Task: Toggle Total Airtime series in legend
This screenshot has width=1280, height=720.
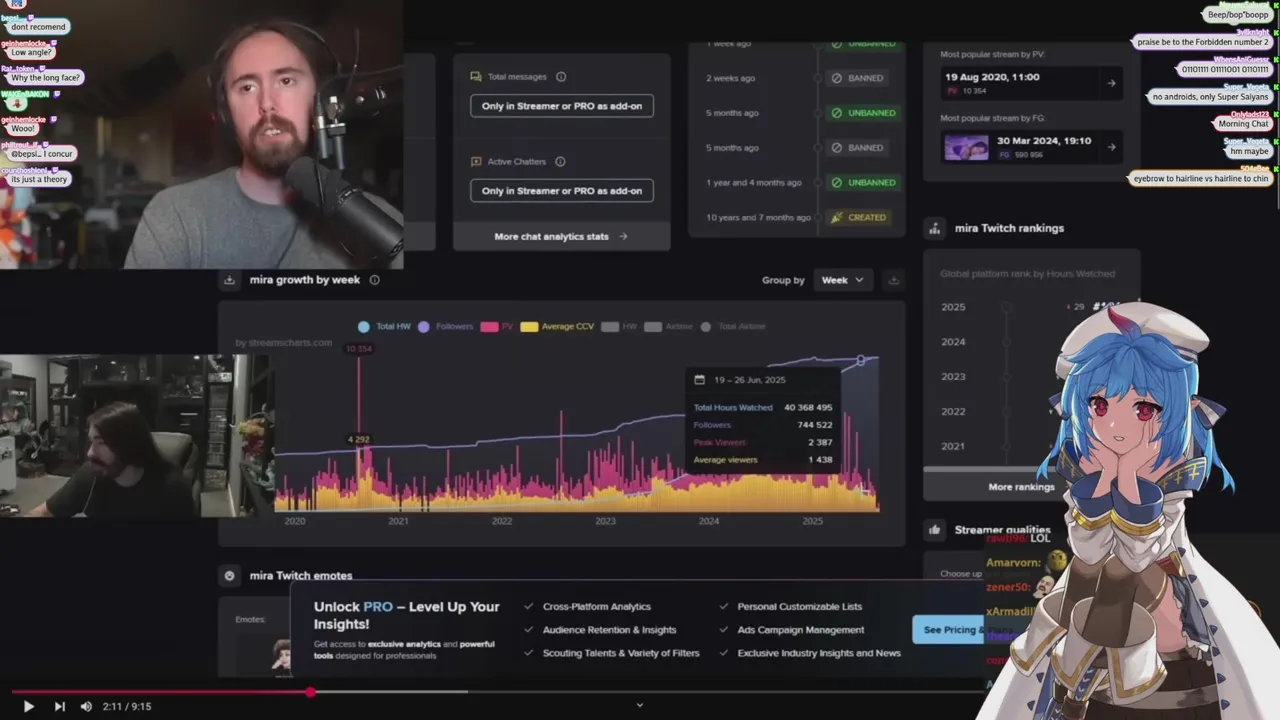Action: [733, 326]
